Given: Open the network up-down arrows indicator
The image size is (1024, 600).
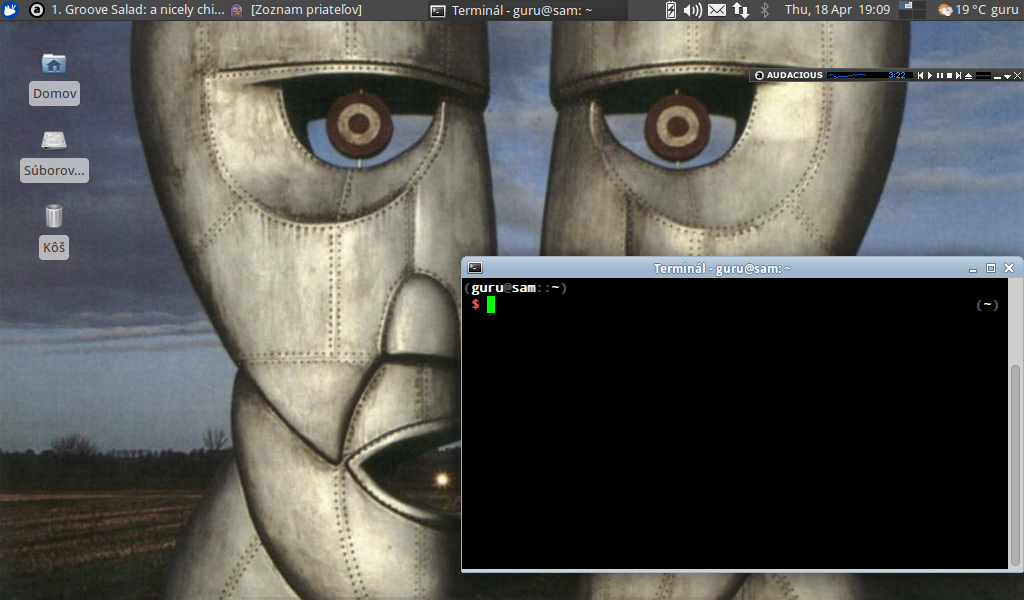Looking at the screenshot, I should click(x=741, y=10).
